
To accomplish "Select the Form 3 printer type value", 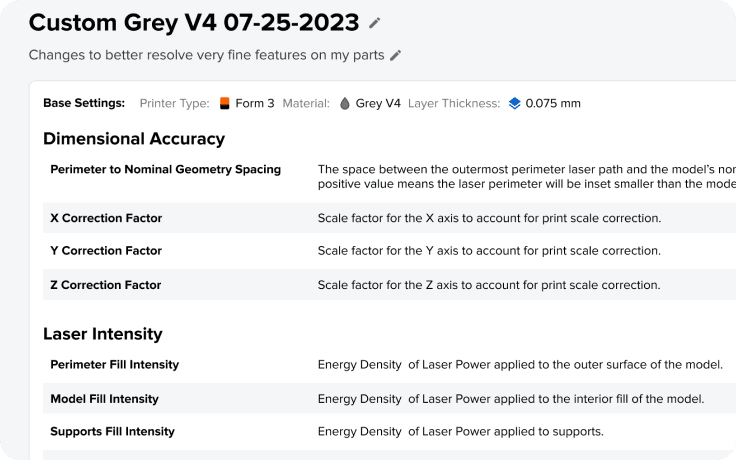I will pos(254,103).
